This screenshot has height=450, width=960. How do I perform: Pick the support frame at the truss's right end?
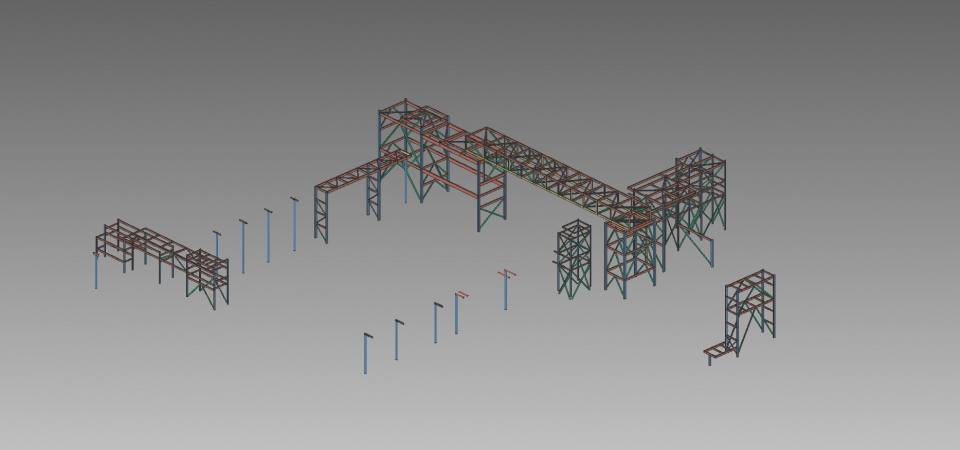pos(628,255)
